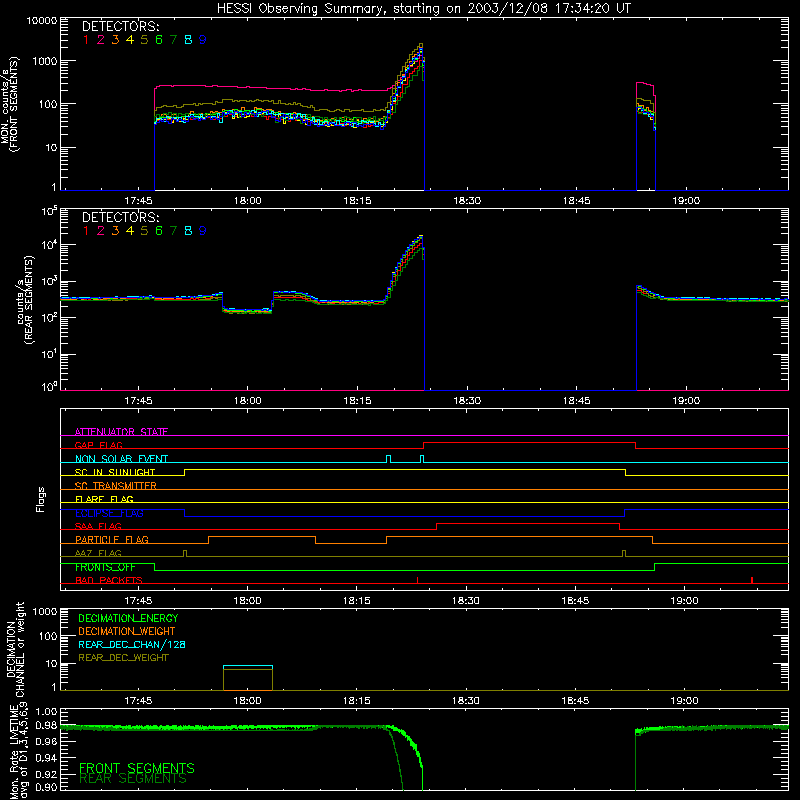Click counts/s (REAR SEGMENTS) axis title
This screenshot has height=800, width=800.
tap(25, 299)
